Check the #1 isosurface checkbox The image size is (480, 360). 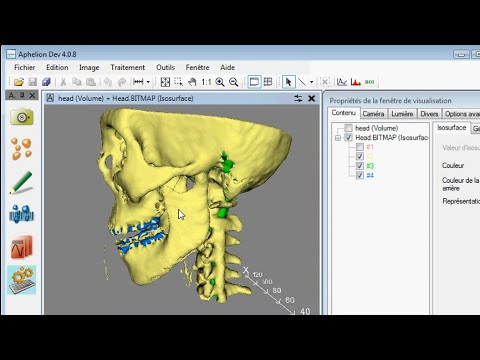click(x=360, y=147)
